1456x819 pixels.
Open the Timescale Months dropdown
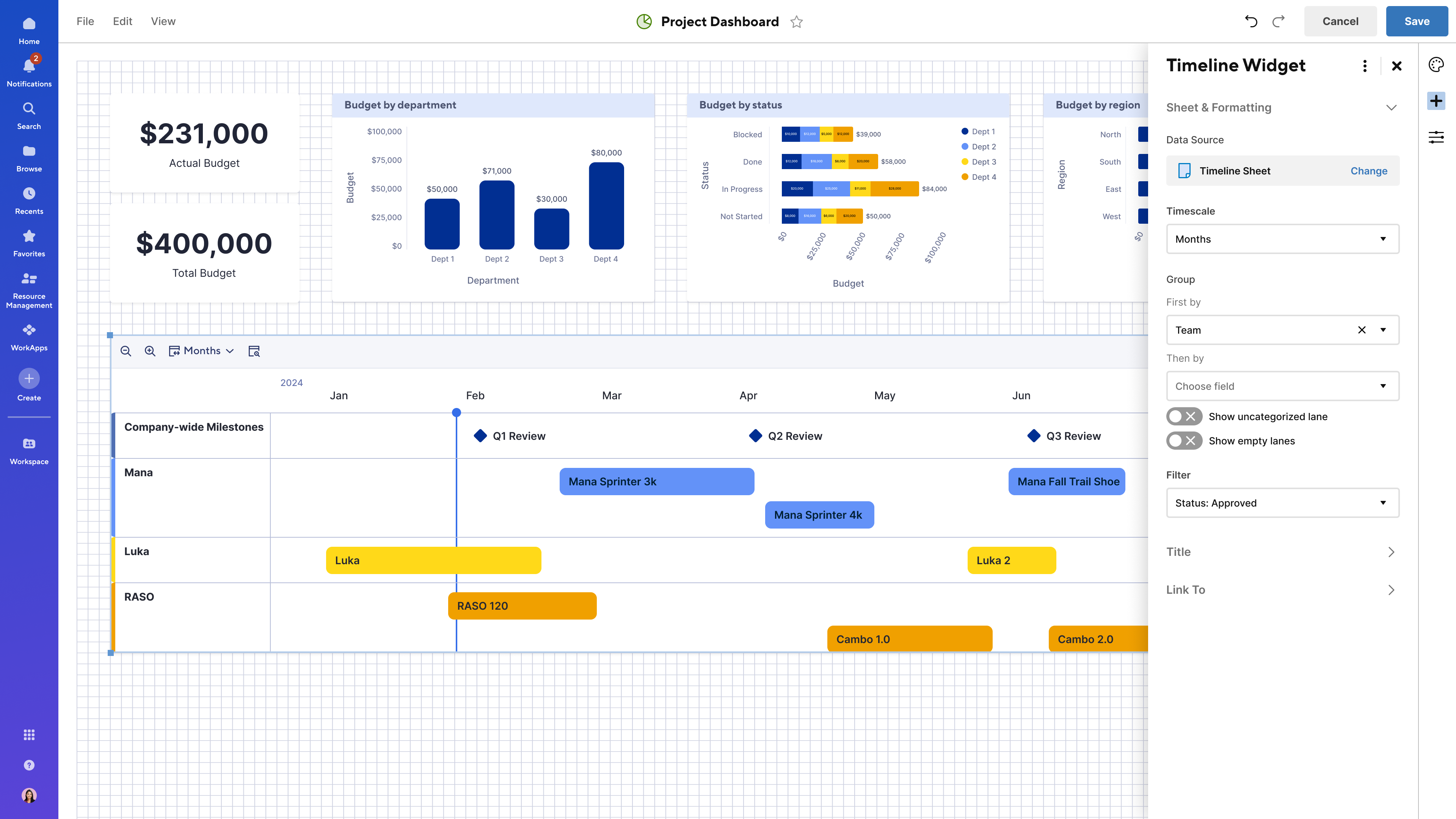point(1282,238)
